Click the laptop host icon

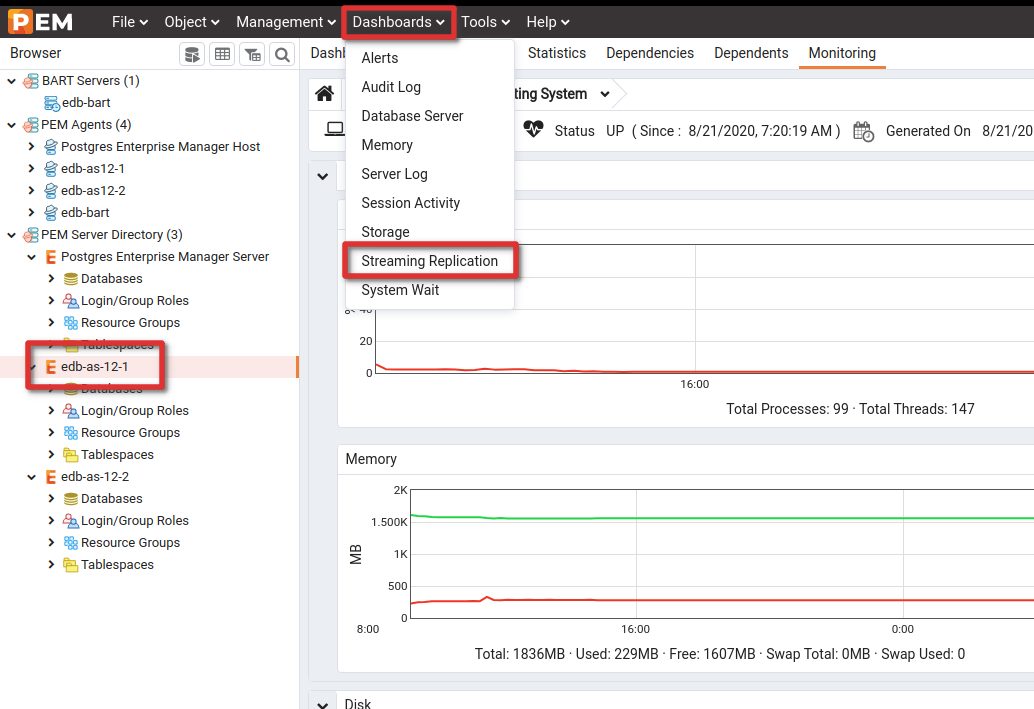(335, 129)
